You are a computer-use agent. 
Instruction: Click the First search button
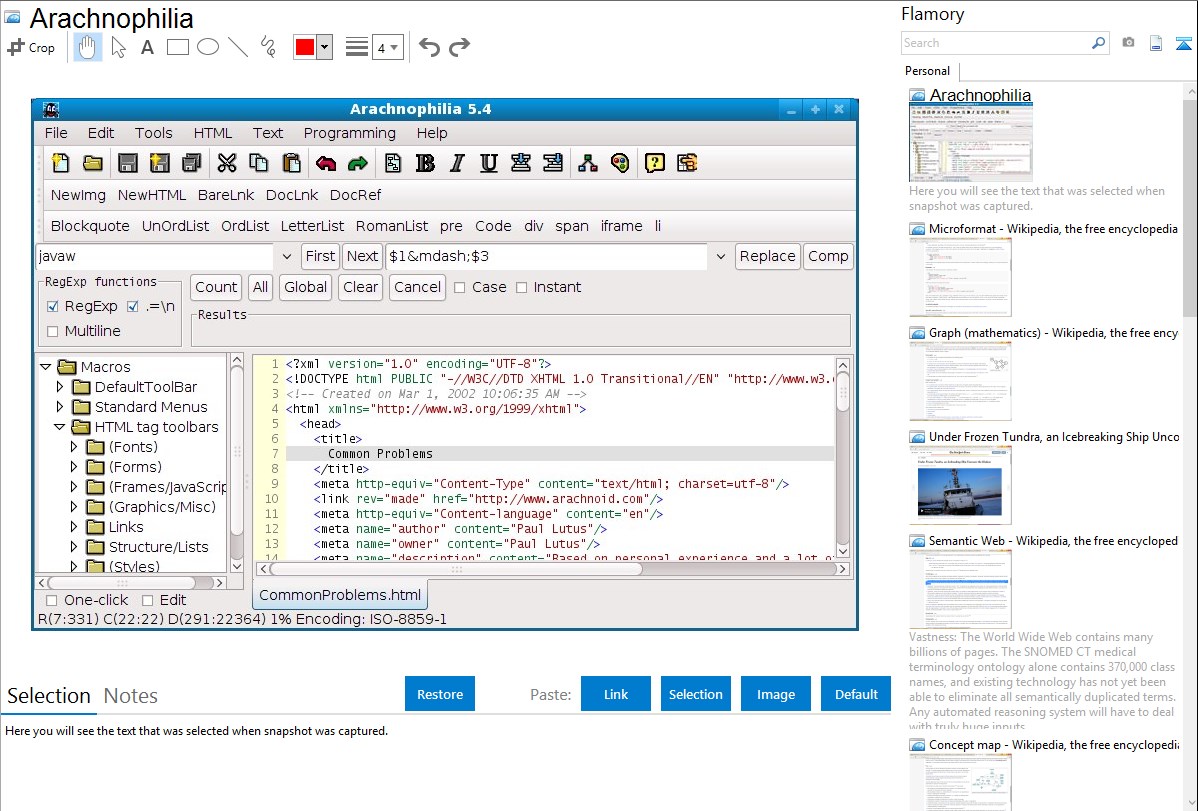(320, 257)
